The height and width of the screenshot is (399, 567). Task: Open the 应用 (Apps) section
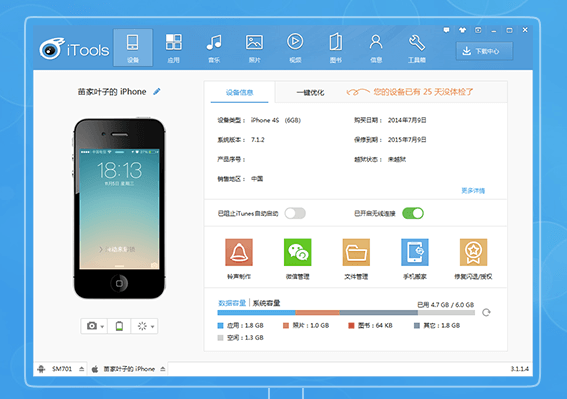click(174, 48)
